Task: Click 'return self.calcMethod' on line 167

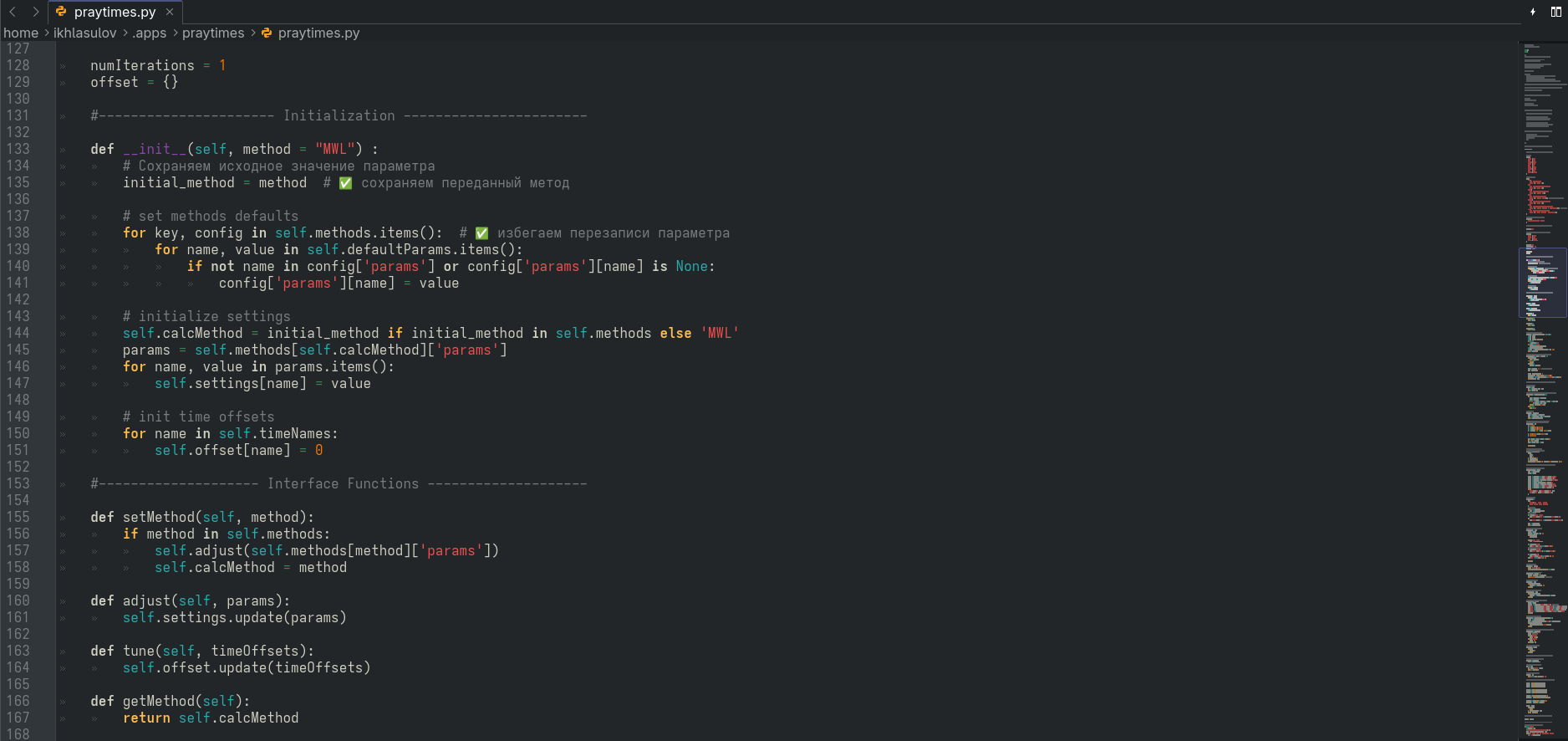Action: [211, 718]
